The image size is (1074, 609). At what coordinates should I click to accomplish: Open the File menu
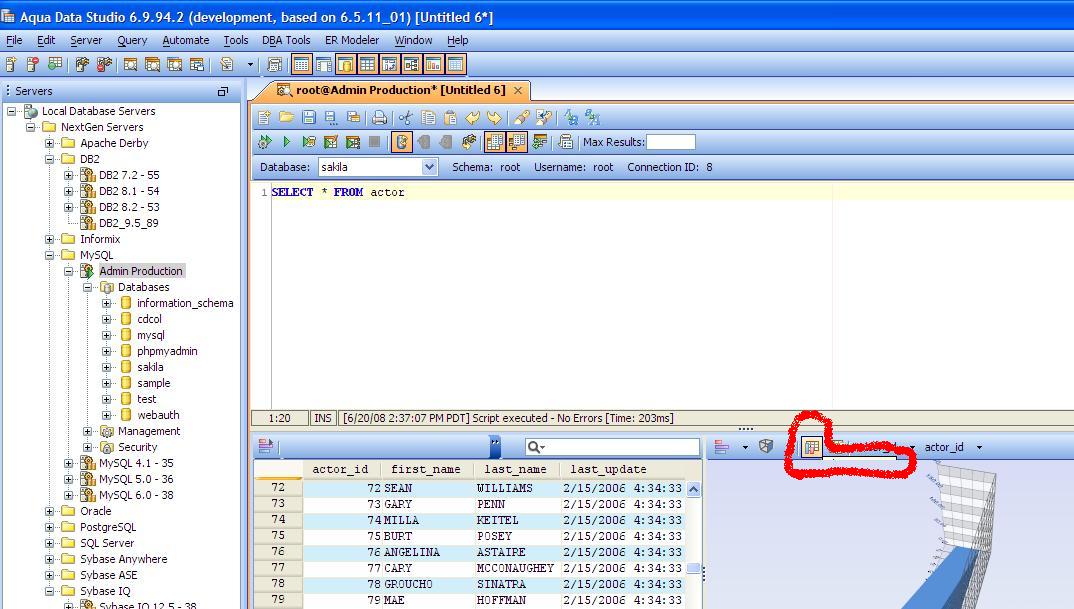click(14, 40)
